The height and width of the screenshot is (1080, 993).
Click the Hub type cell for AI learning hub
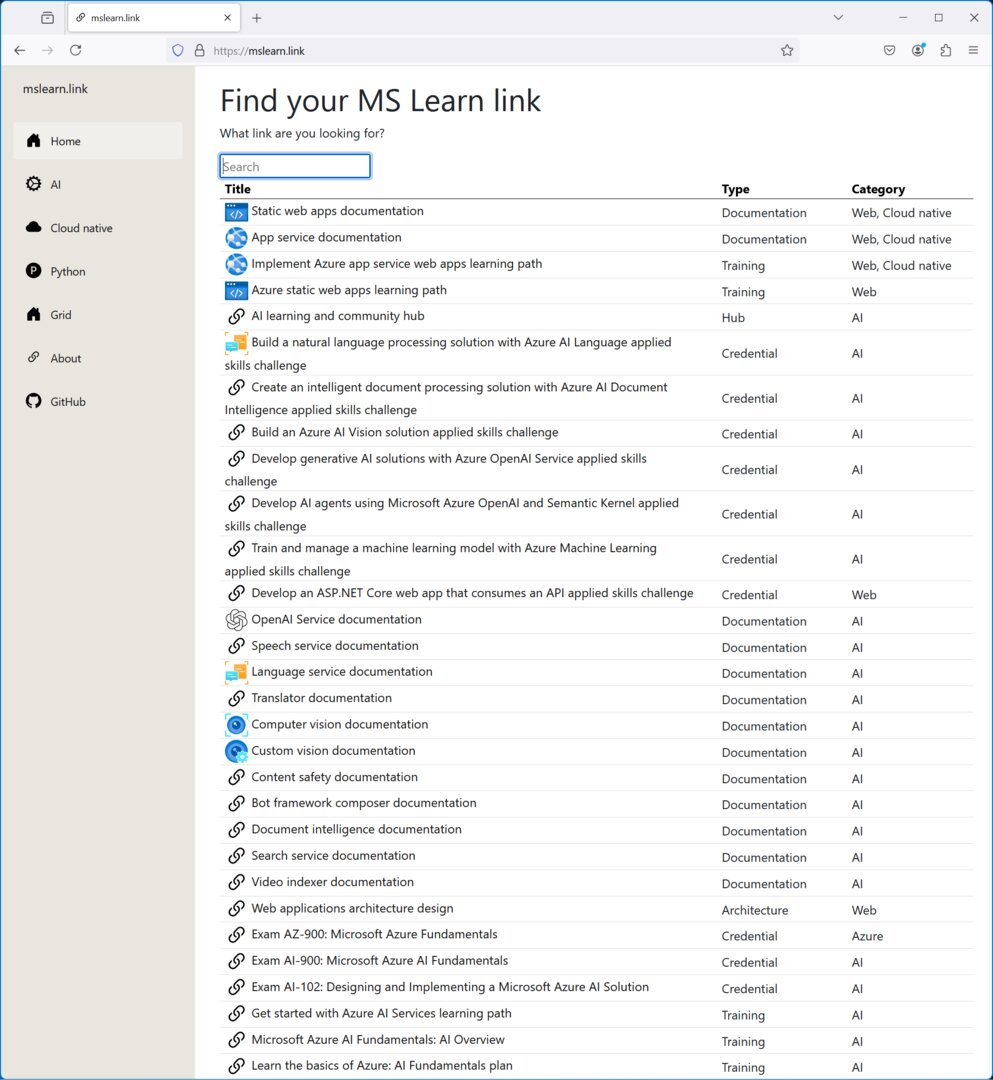click(x=733, y=318)
